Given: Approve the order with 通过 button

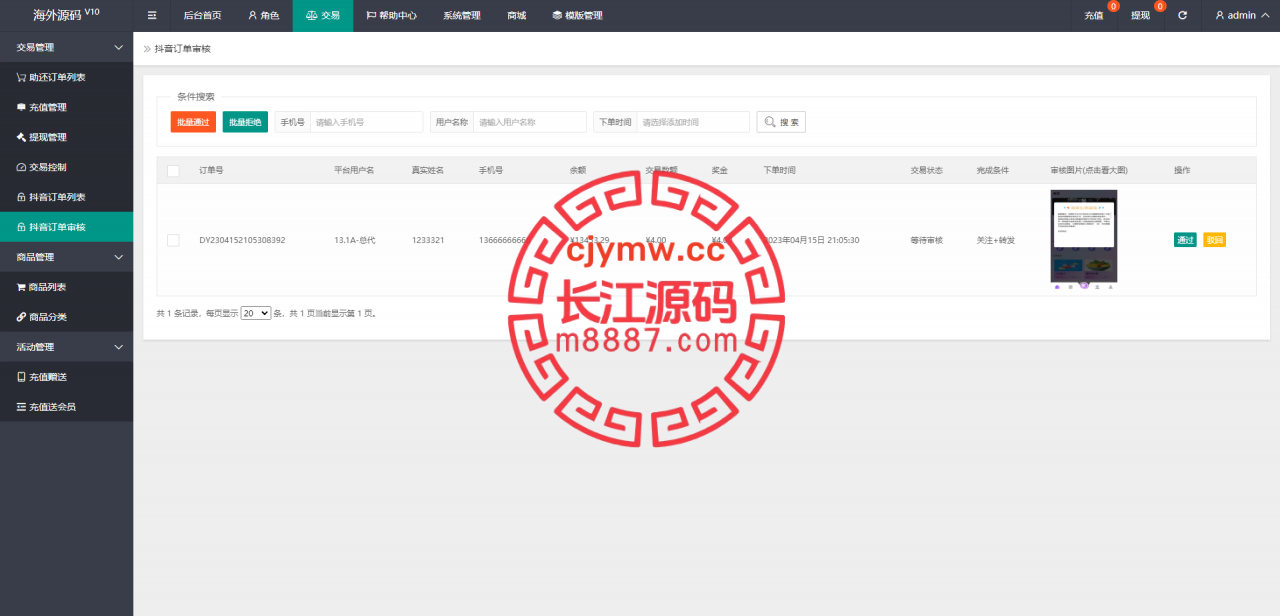Looking at the screenshot, I should click(1185, 240).
